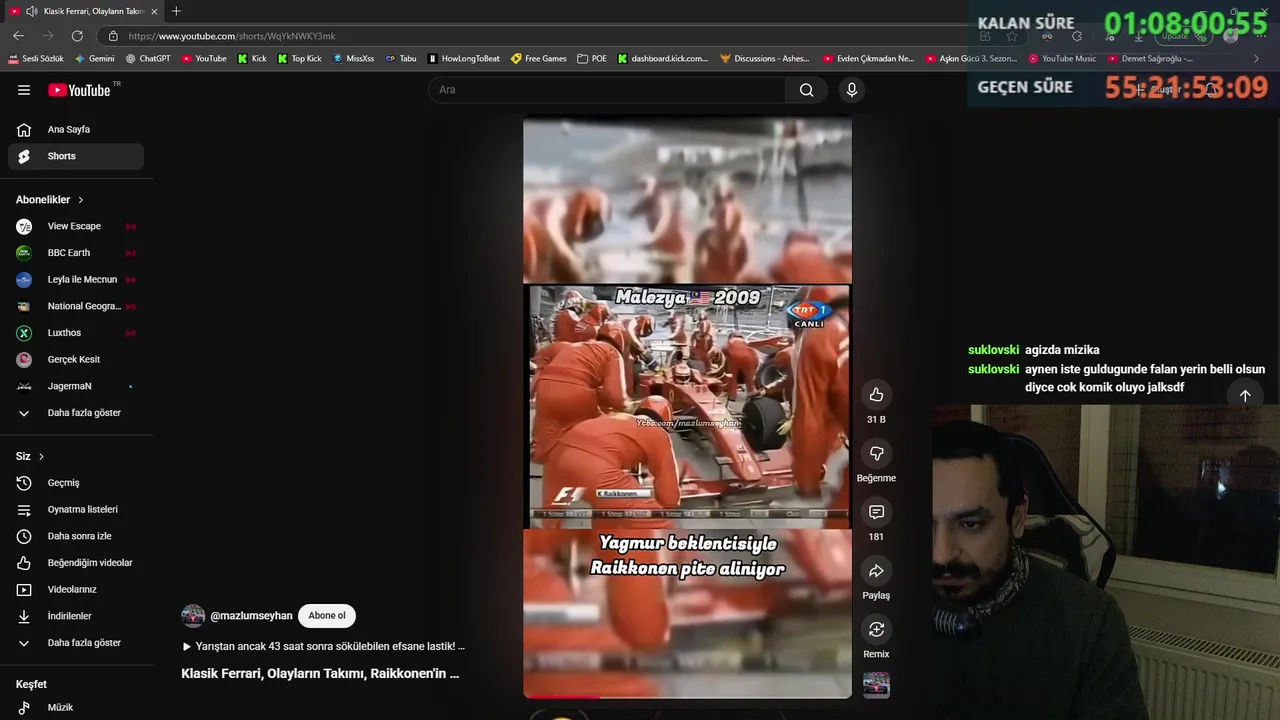Open the sound thumbnail below Remix
Screen dimensions: 1280x720
876,685
